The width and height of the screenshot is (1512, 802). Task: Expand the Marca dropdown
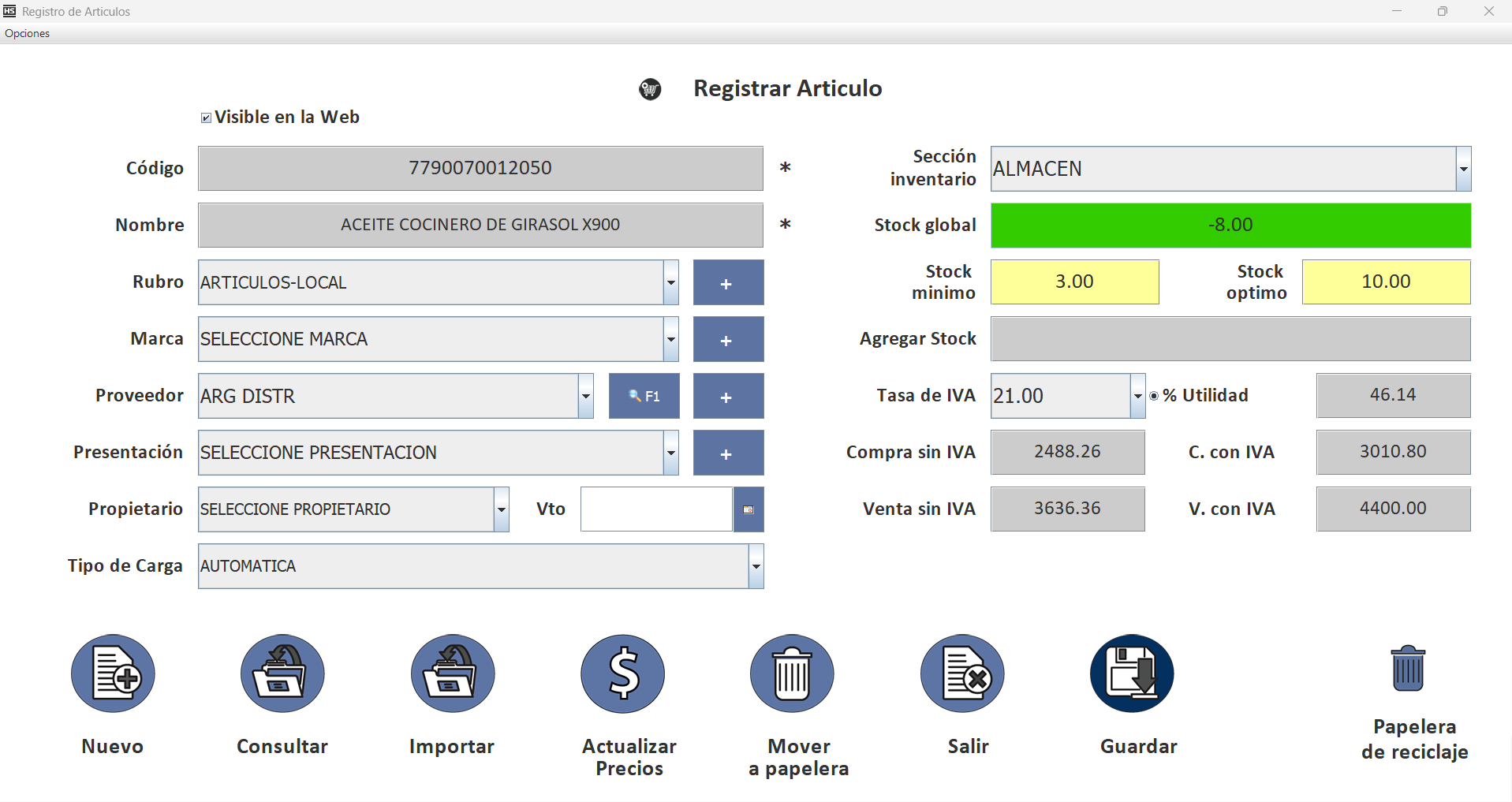[670, 339]
